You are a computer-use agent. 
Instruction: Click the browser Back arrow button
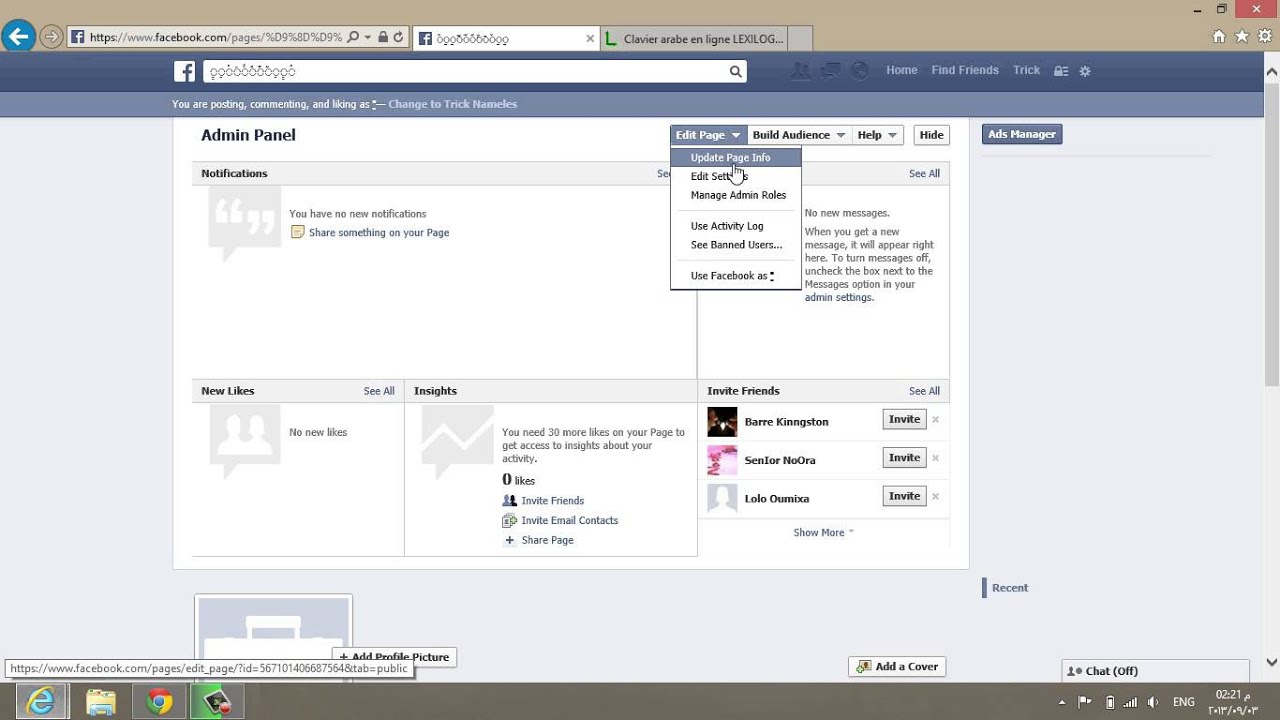[x=17, y=37]
